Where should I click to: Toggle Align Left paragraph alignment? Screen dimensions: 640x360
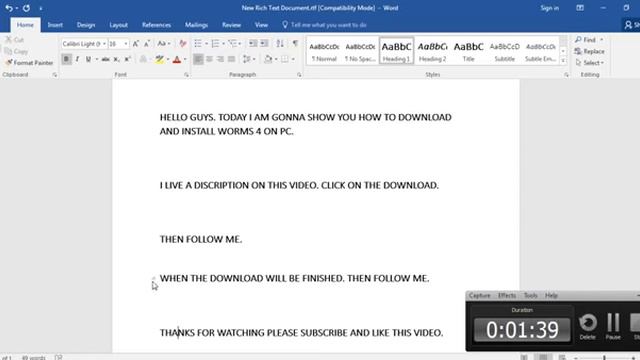(x=198, y=59)
